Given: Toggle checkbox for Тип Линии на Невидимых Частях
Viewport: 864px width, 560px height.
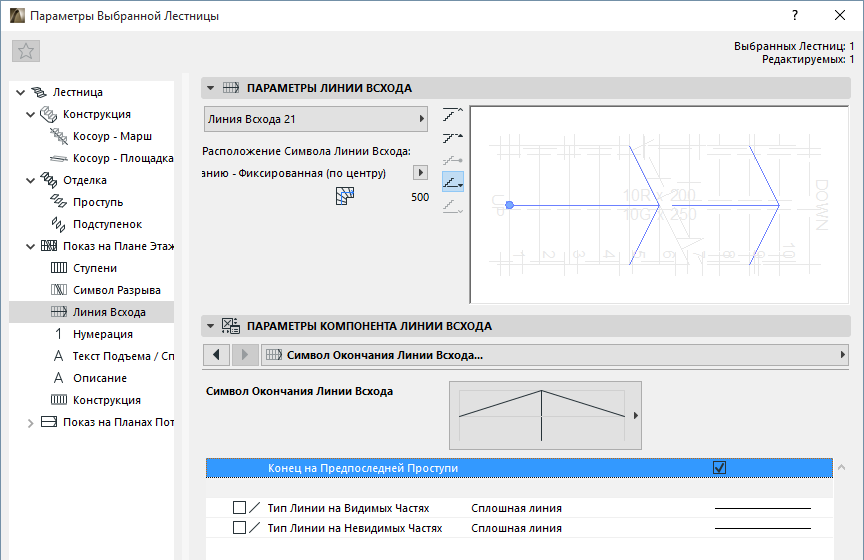Looking at the screenshot, I should 239,527.
